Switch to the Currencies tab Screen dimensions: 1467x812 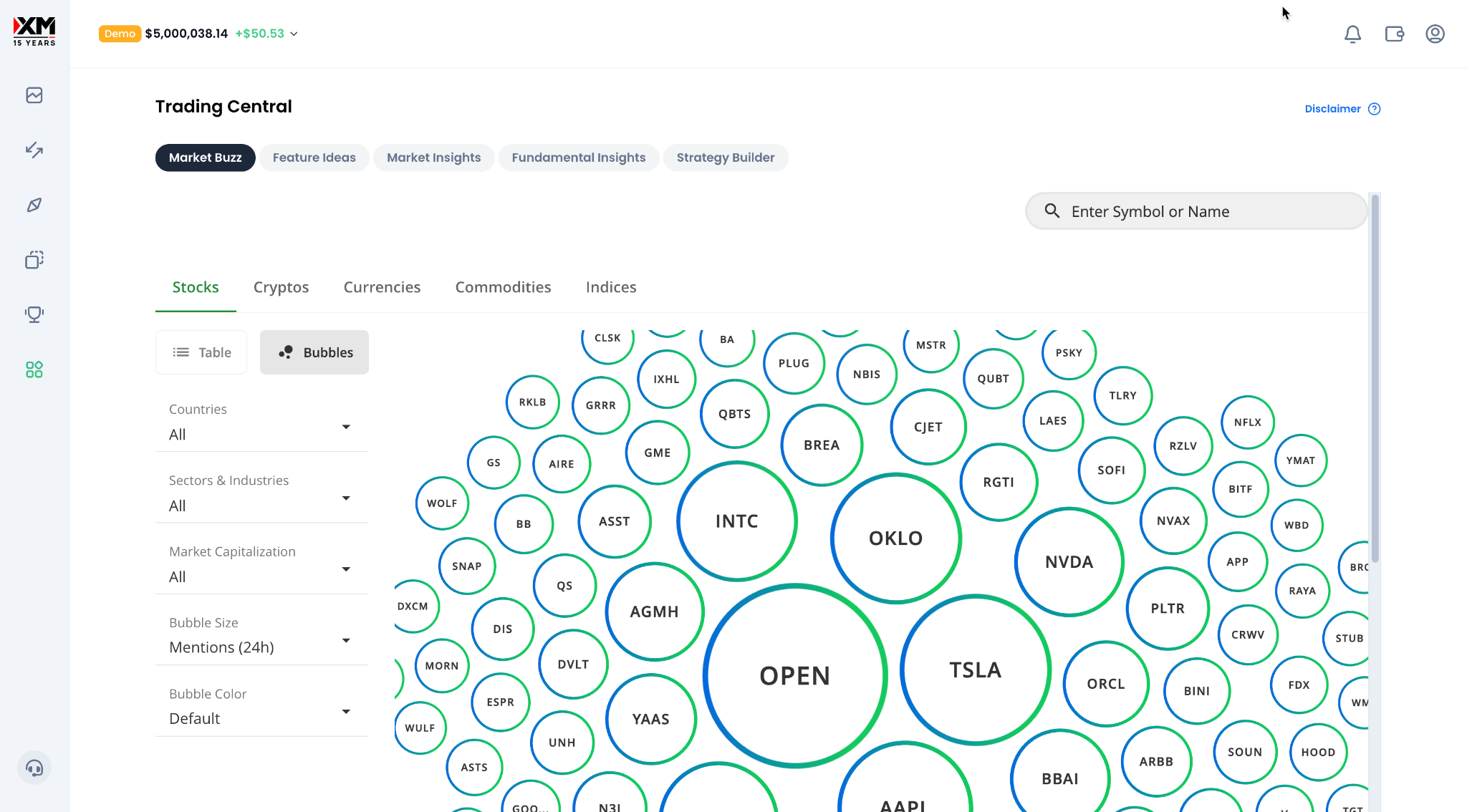click(382, 287)
